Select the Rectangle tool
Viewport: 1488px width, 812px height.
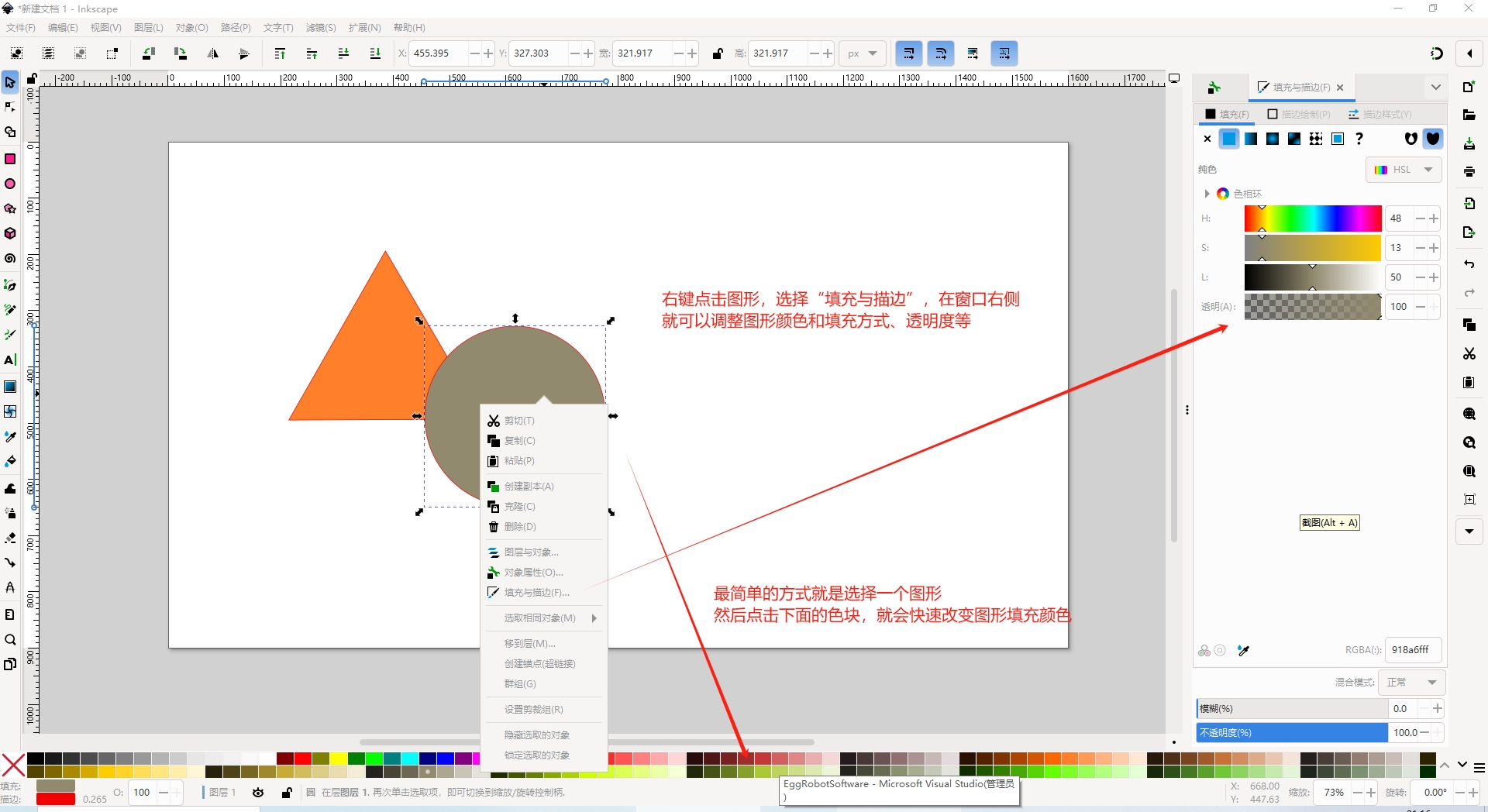point(10,159)
